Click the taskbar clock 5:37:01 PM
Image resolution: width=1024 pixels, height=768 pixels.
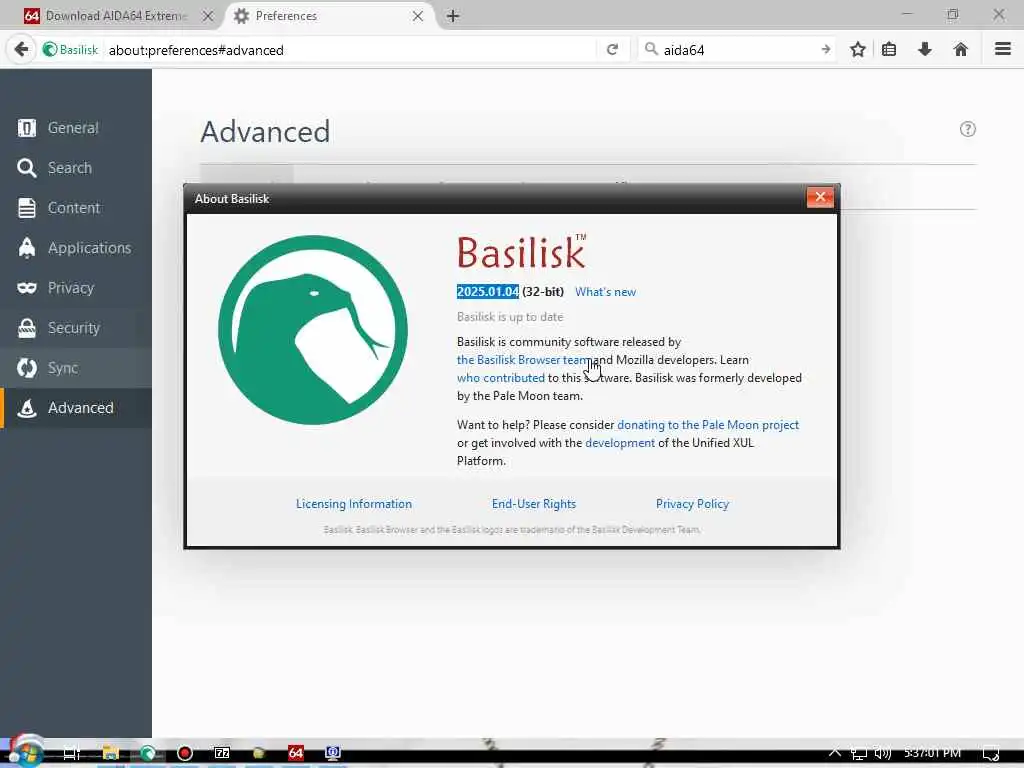tap(932, 753)
